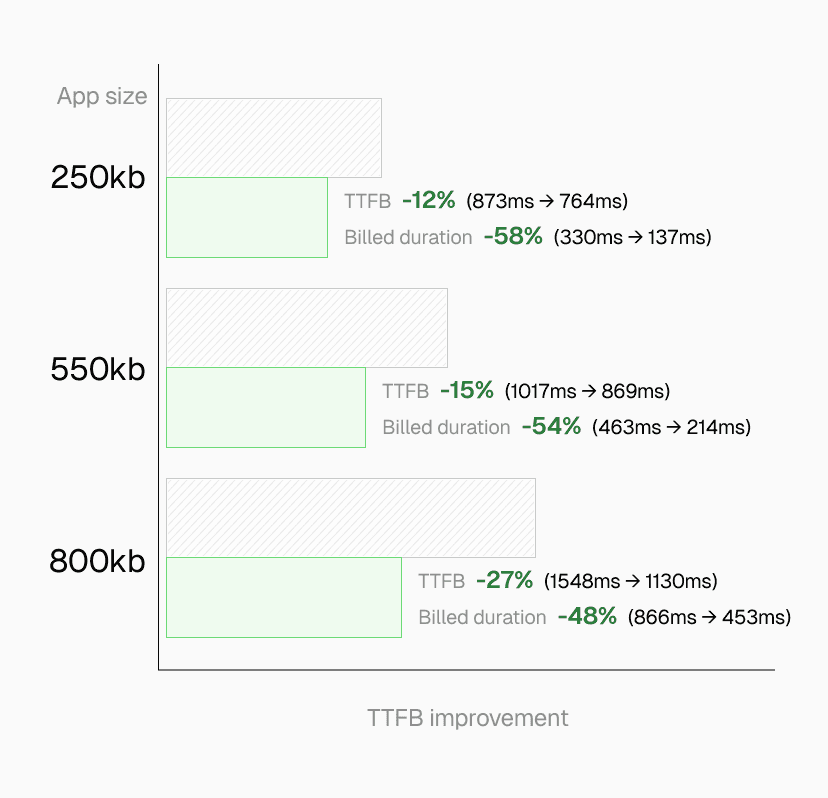This screenshot has width=828, height=798.
Task: Click the green bar for 250kb
Action: click(246, 218)
